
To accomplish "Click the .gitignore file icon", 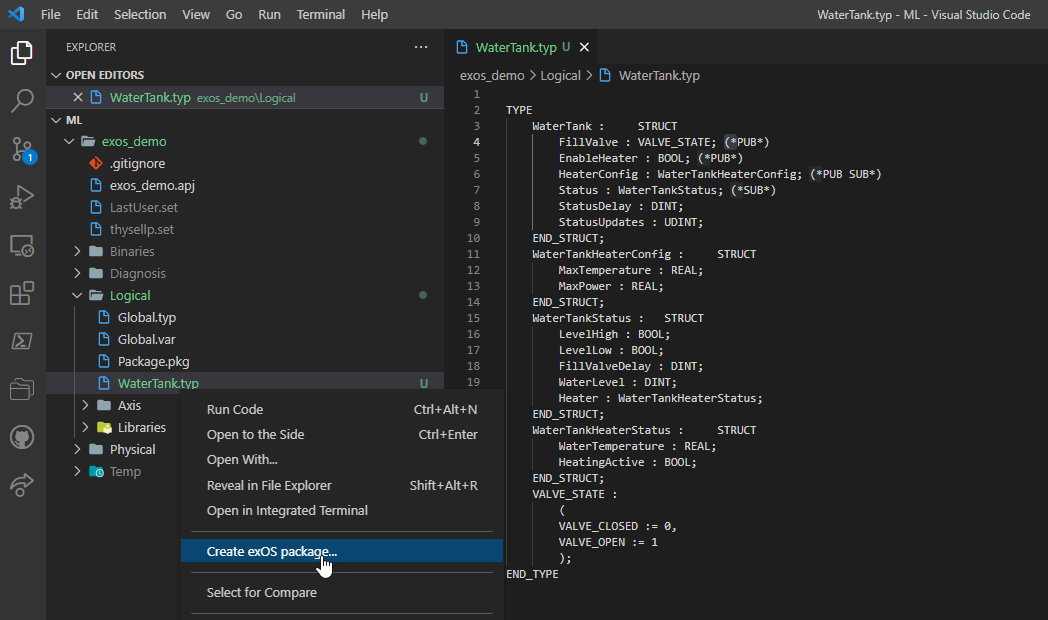I will pos(96,163).
